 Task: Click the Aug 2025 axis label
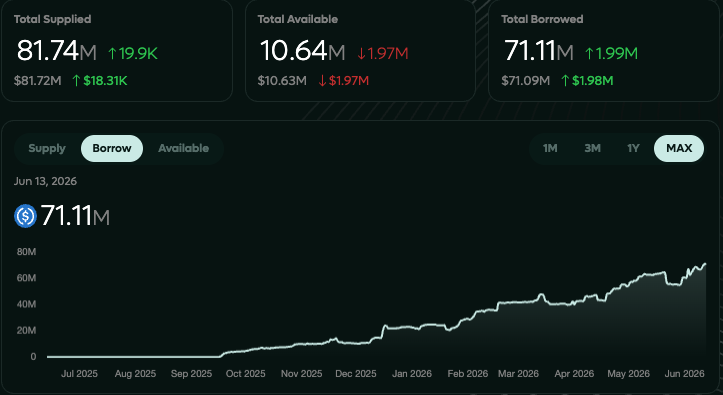click(x=135, y=374)
